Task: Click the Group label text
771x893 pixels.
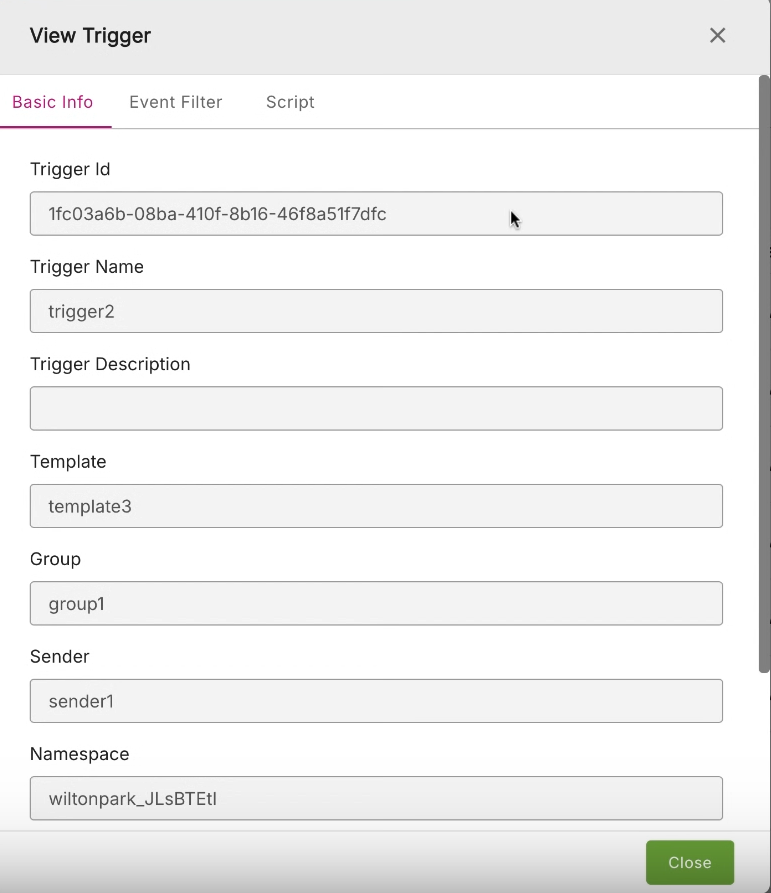Action: pyautogui.click(x=56, y=559)
